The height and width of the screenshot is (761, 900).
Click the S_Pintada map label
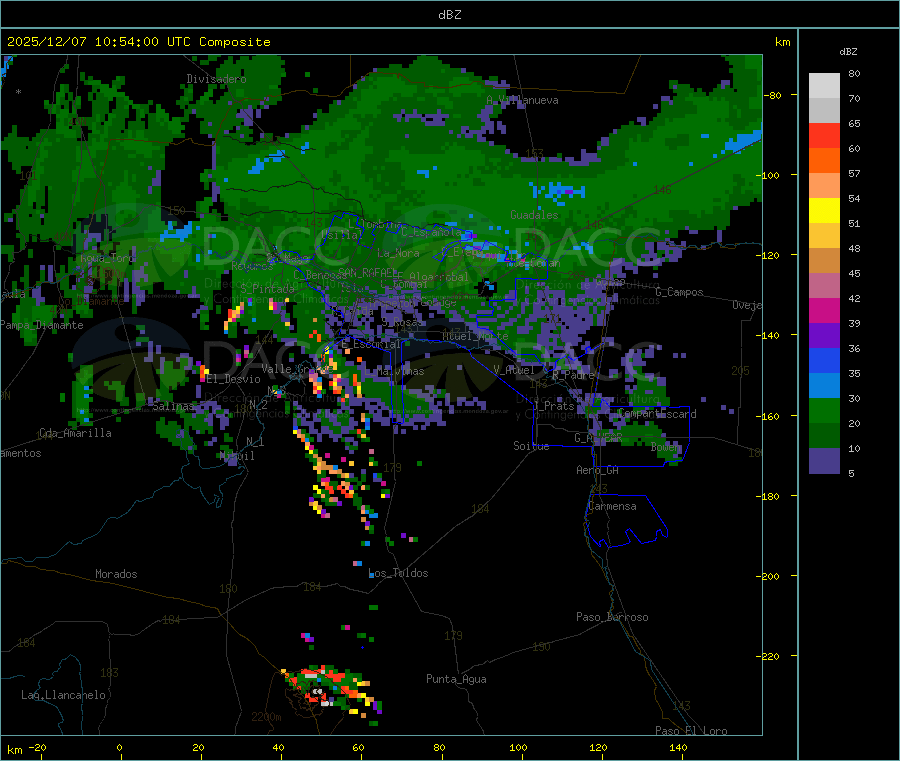coord(267,289)
